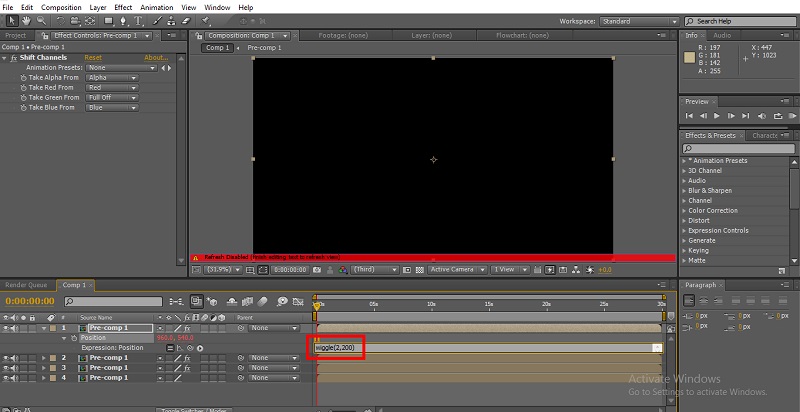Viewport: 800px width, 412px height.
Task: Expand the Color Correction effects category
Action: click(712, 211)
